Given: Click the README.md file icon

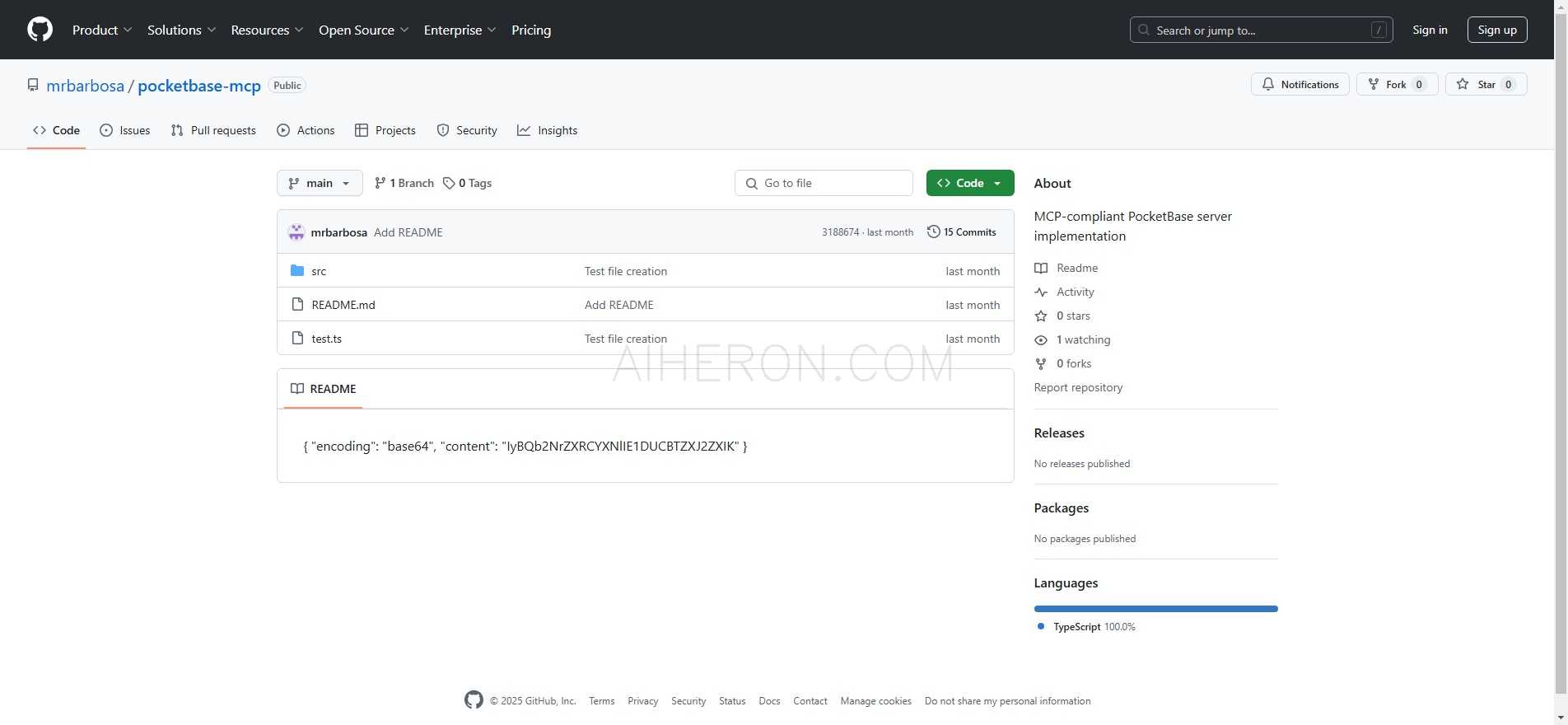Looking at the screenshot, I should pos(297,305).
